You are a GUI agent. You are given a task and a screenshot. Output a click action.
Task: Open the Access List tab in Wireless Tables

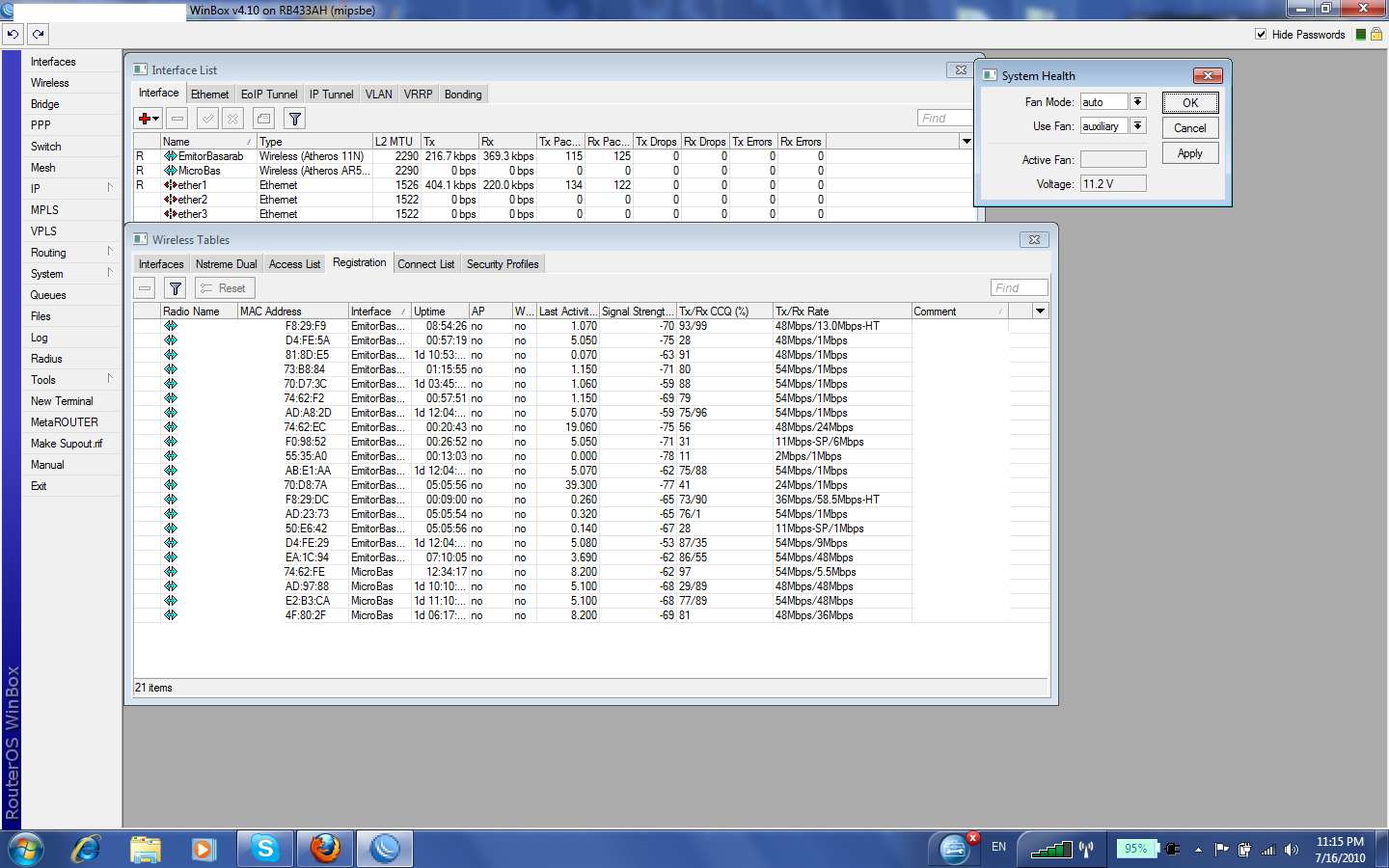pos(294,264)
